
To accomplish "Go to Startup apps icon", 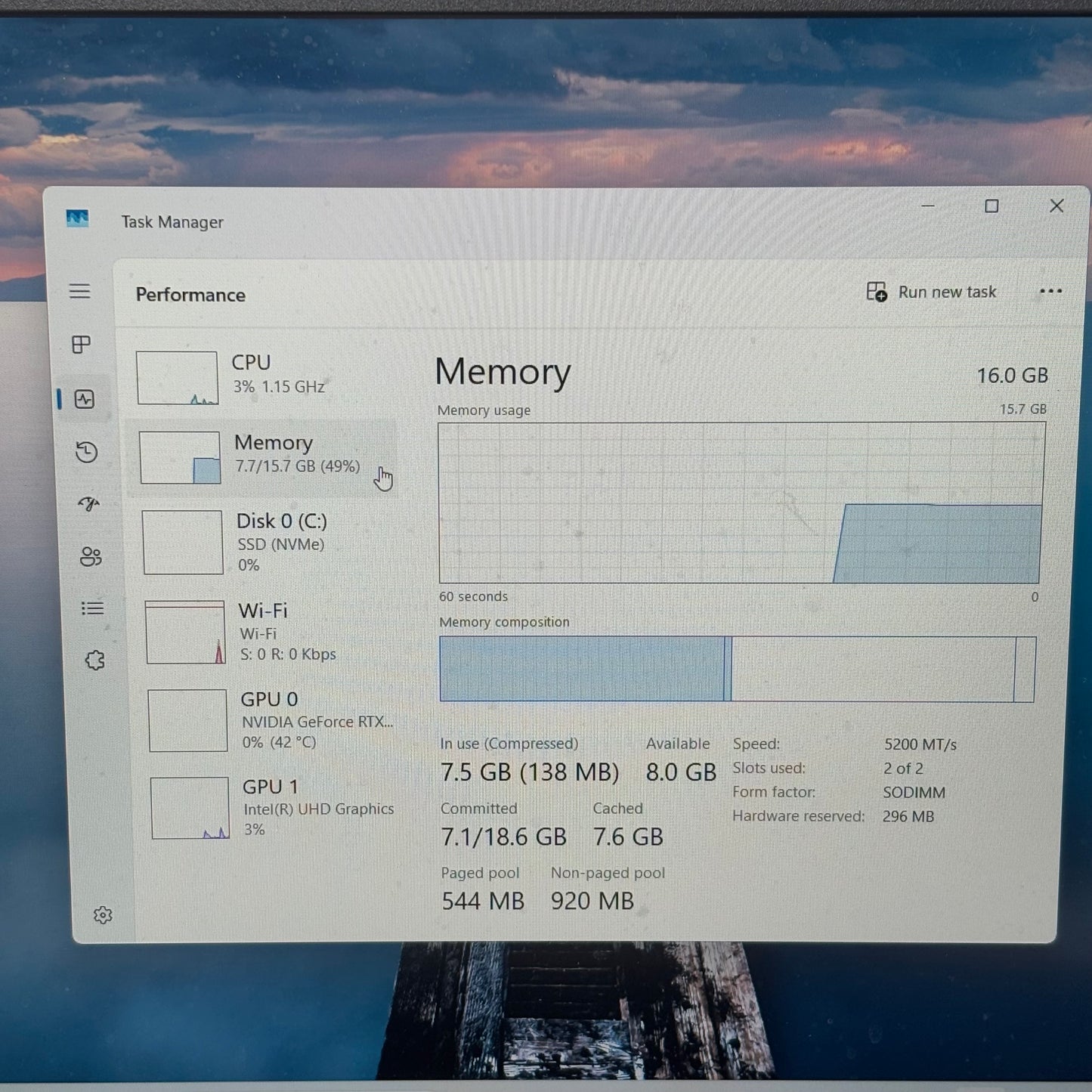I will 89,504.
